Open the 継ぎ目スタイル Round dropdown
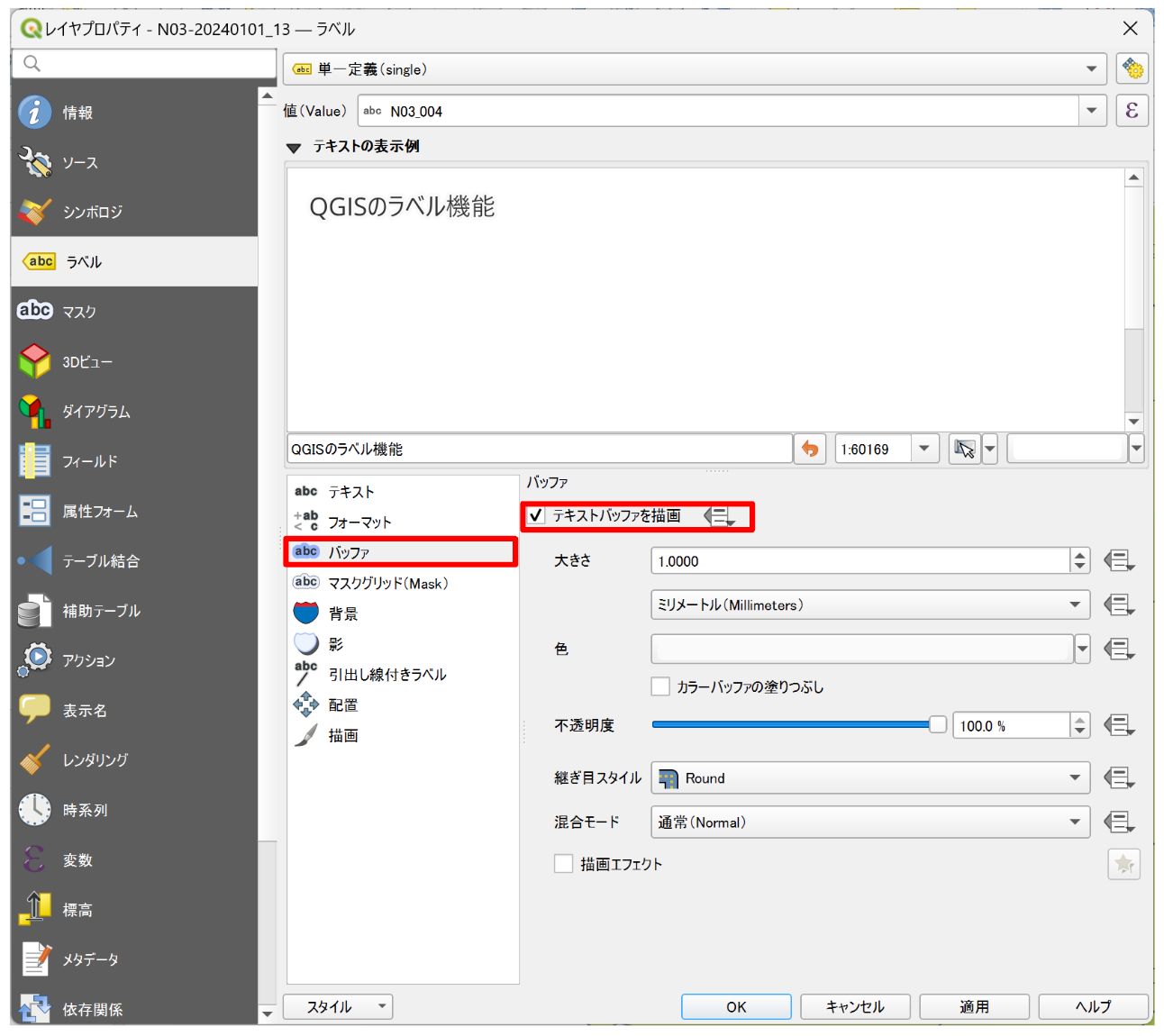This screenshot has width=1164, height=1036. click(870, 777)
